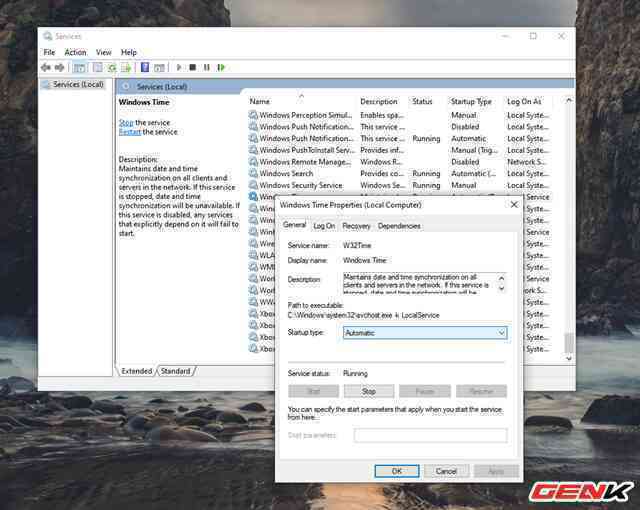
Task: Open the Startup type dropdown
Action: pos(425,333)
